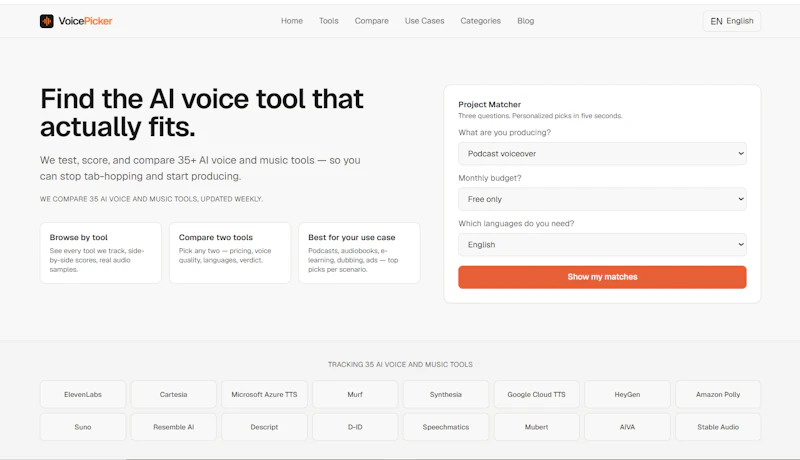Click the 'Monthly budget?' label
Screen dimensions: 800x460
click(x=490, y=178)
